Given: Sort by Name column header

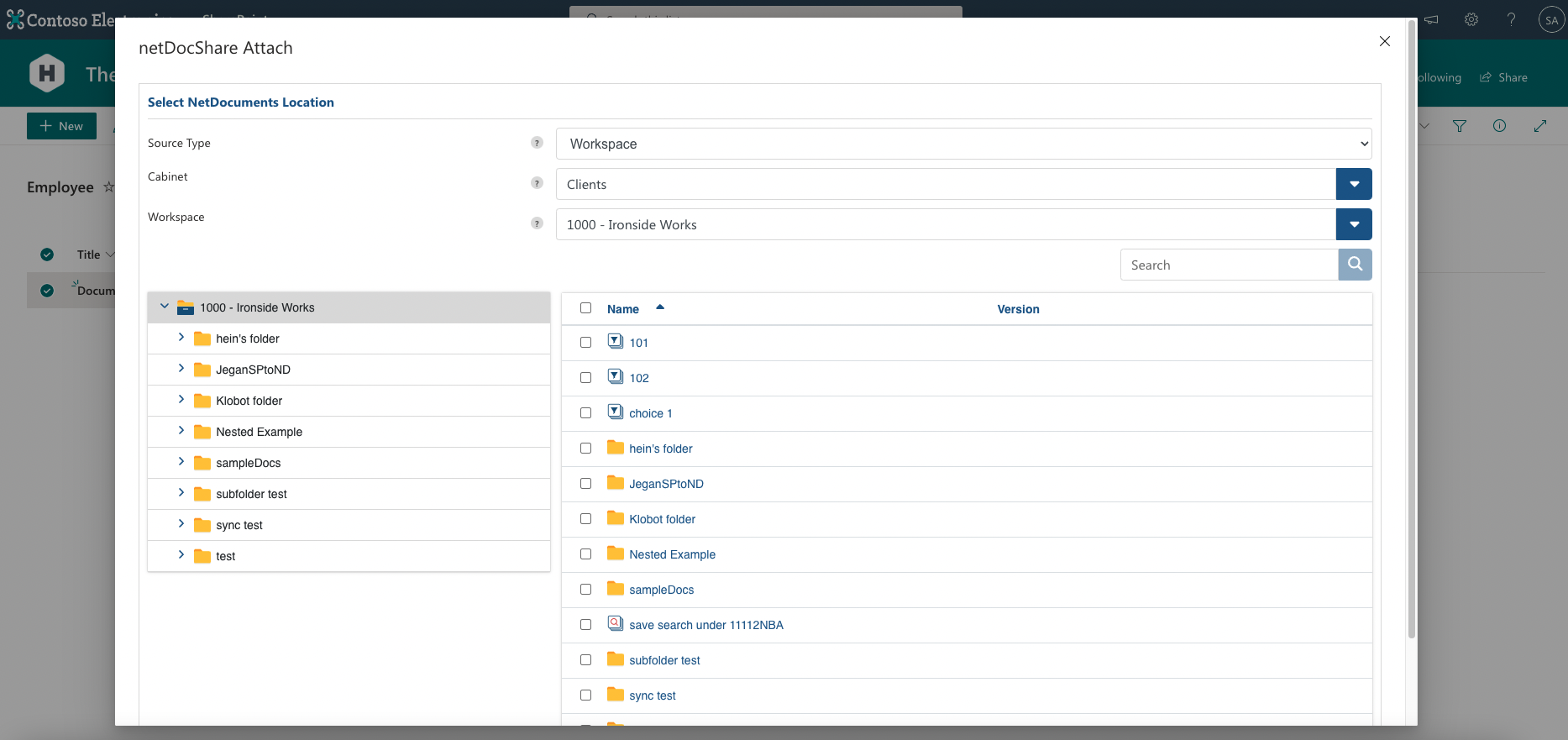Looking at the screenshot, I should pos(622,309).
